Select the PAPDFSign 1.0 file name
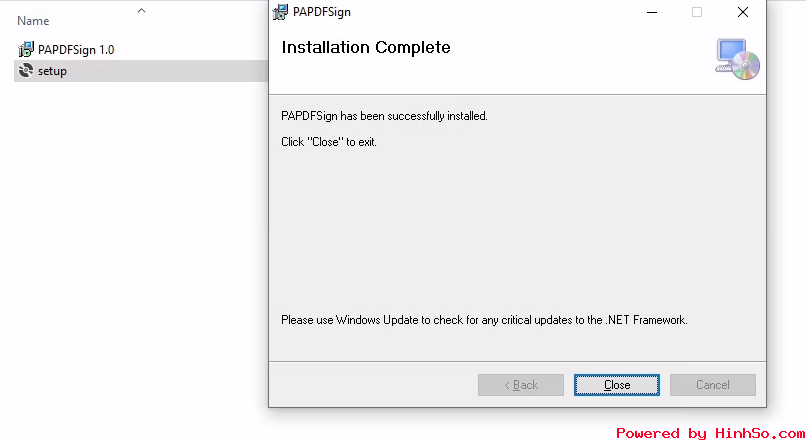Screen dimensions: 806x440 [76, 50]
